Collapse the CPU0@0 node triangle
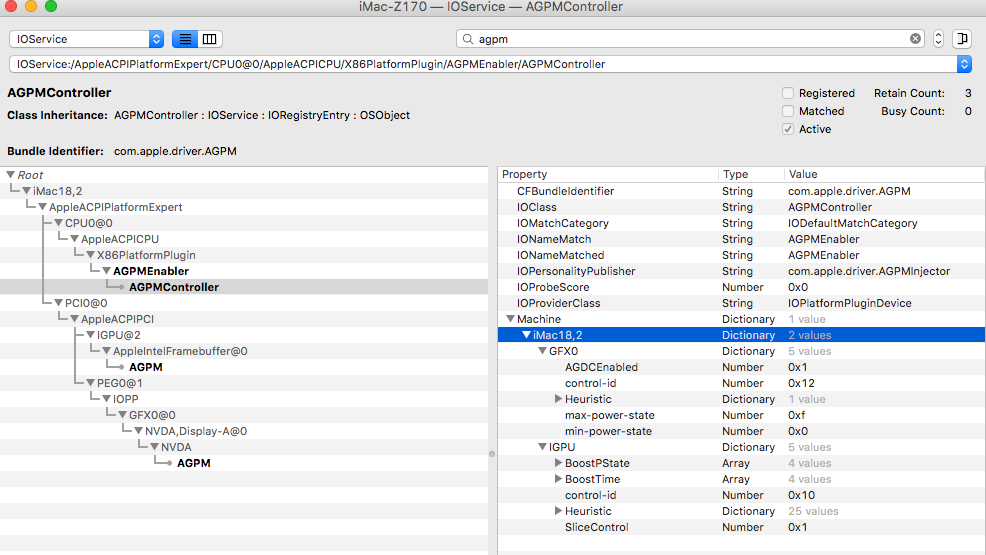Image resolution: width=986 pixels, height=555 pixels. 58,223
